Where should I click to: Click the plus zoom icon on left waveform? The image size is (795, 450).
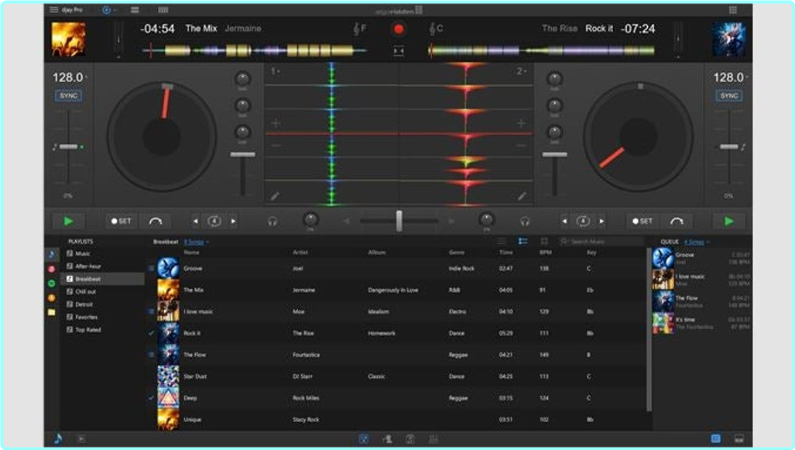[276, 123]
